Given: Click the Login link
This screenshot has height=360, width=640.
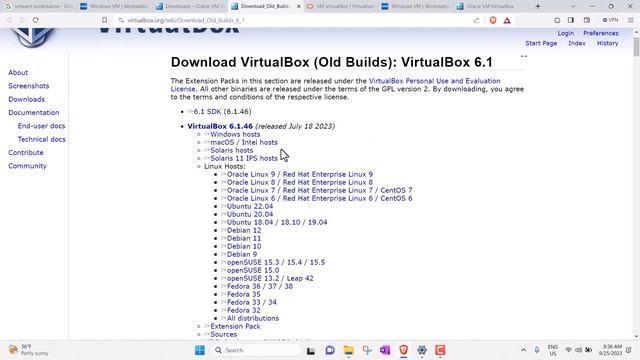Looking at the screenshot, I should [x=565, y=33].
